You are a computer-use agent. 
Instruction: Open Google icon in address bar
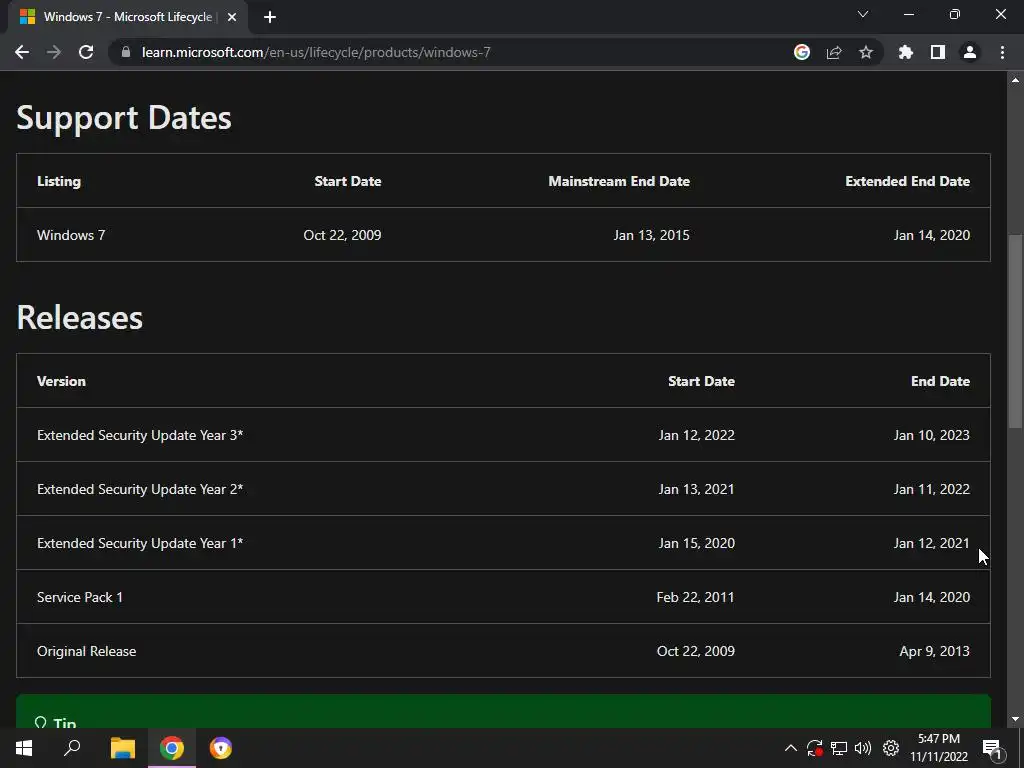pos(802,52)
